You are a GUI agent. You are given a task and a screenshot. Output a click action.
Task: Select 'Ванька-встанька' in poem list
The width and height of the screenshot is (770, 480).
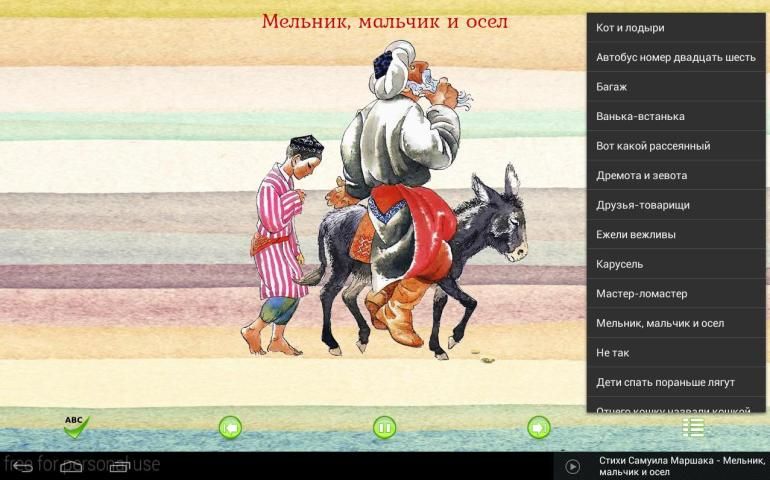click(676, 116)
